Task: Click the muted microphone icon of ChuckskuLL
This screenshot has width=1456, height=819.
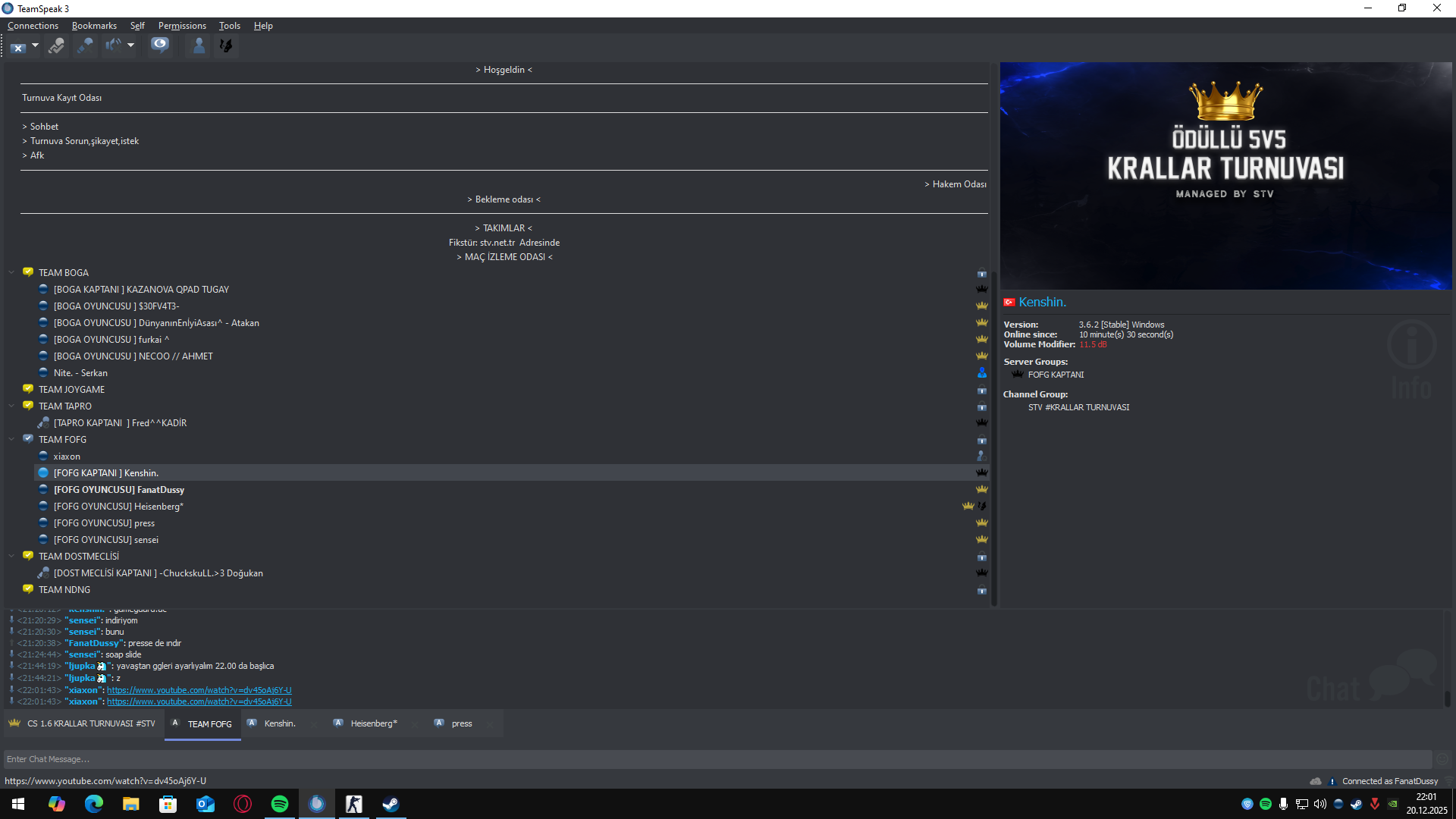Action: 43,573
